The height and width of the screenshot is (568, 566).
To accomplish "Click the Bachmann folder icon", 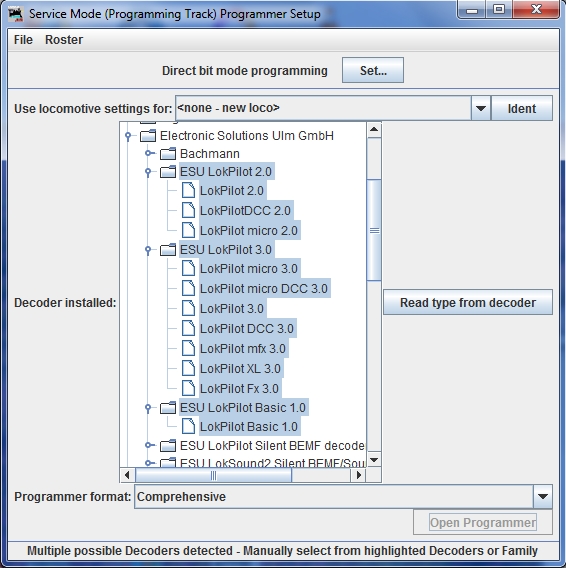I will pyautogui.click(x=168, y=154).
